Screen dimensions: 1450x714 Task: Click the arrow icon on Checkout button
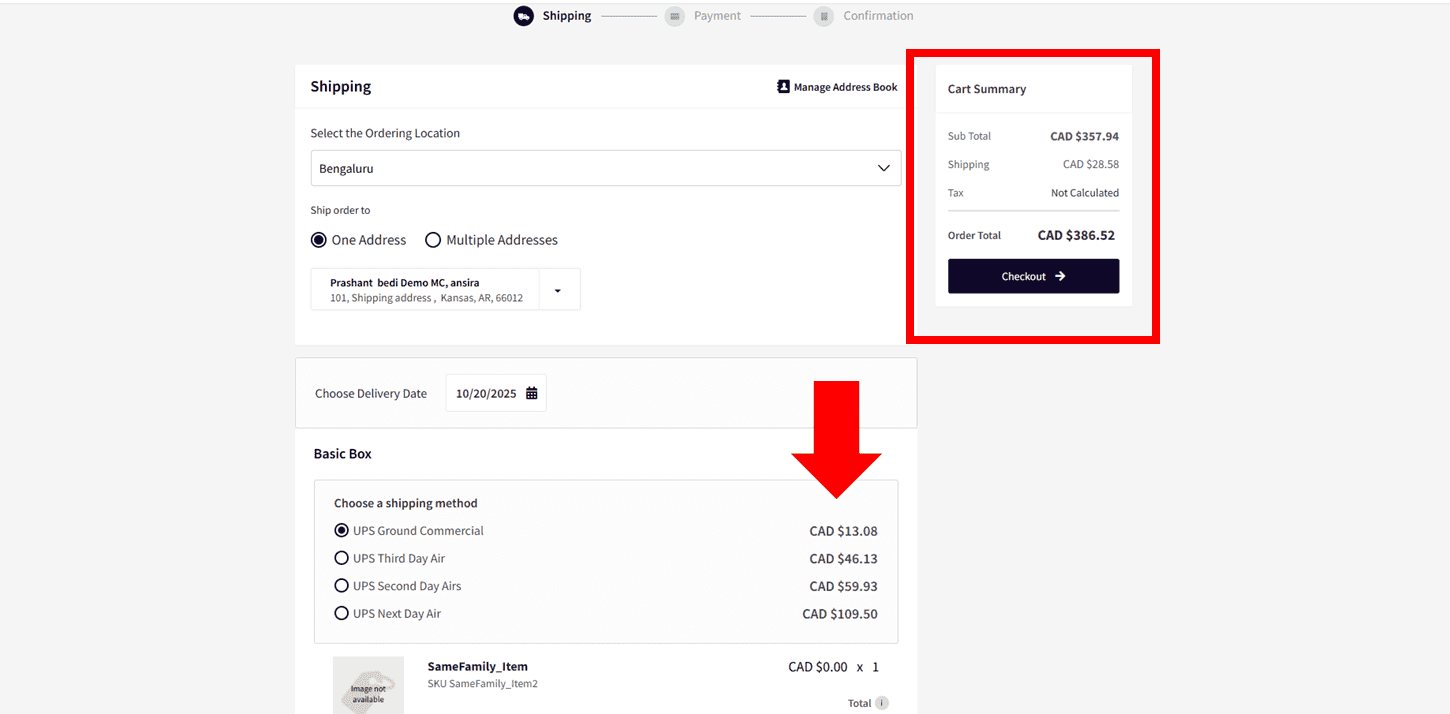pos(1060,276)
